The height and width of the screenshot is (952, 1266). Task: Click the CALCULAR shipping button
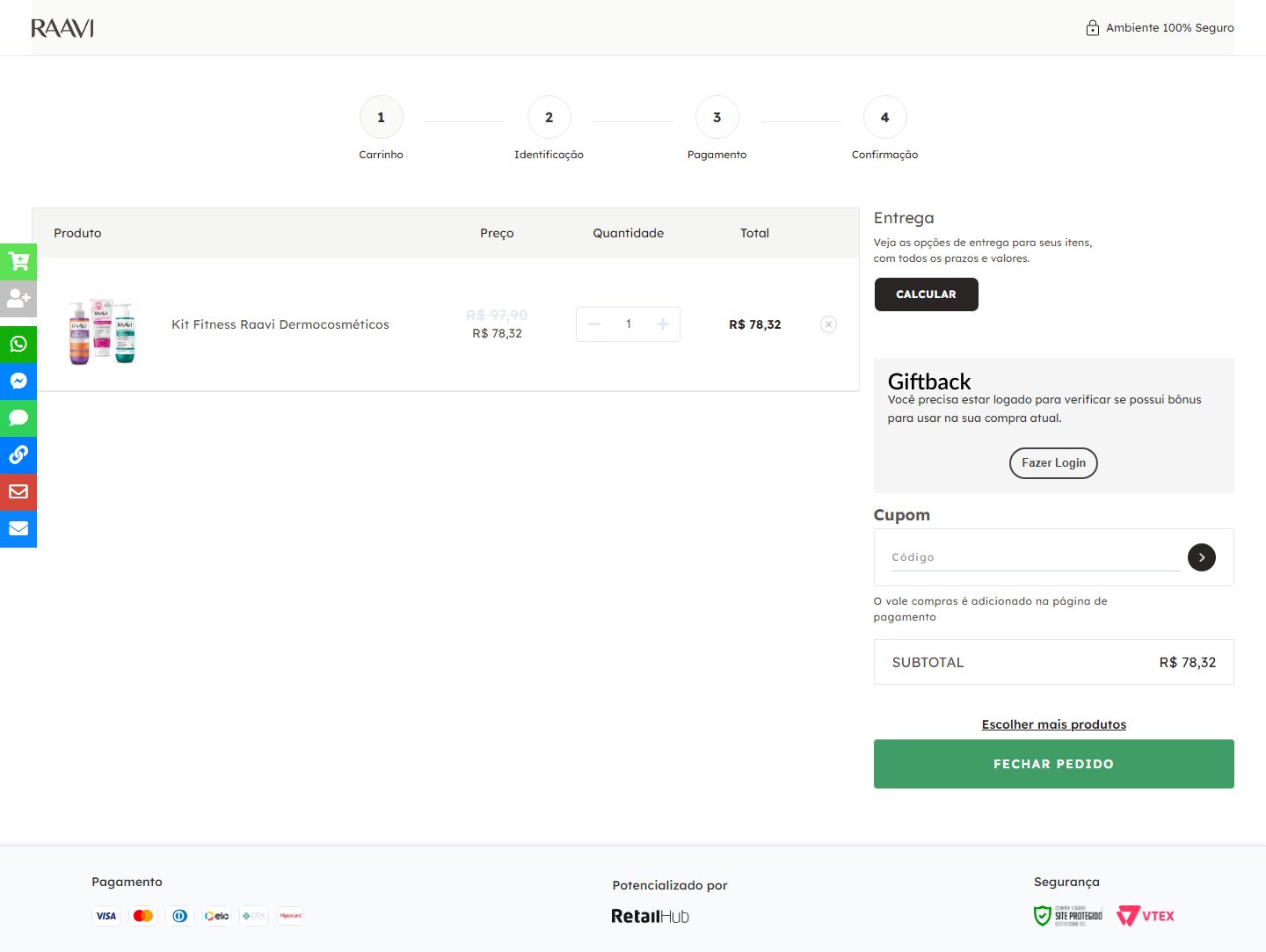(x=926, y=294)
